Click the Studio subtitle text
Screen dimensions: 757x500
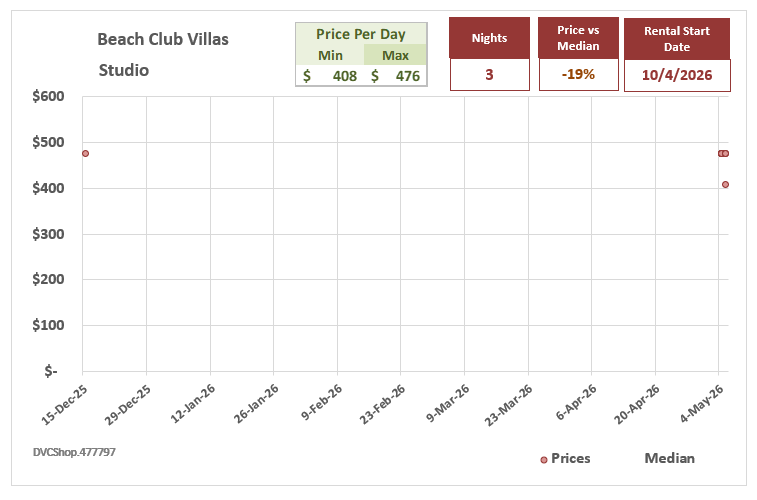point(124,70)
